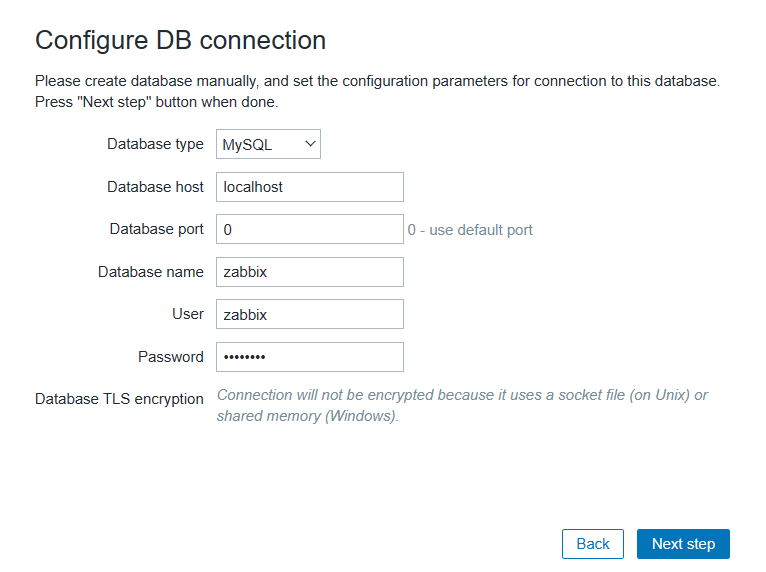Screen dimensions: 766x572
Task: Click into the User input field
Action: 309,314
